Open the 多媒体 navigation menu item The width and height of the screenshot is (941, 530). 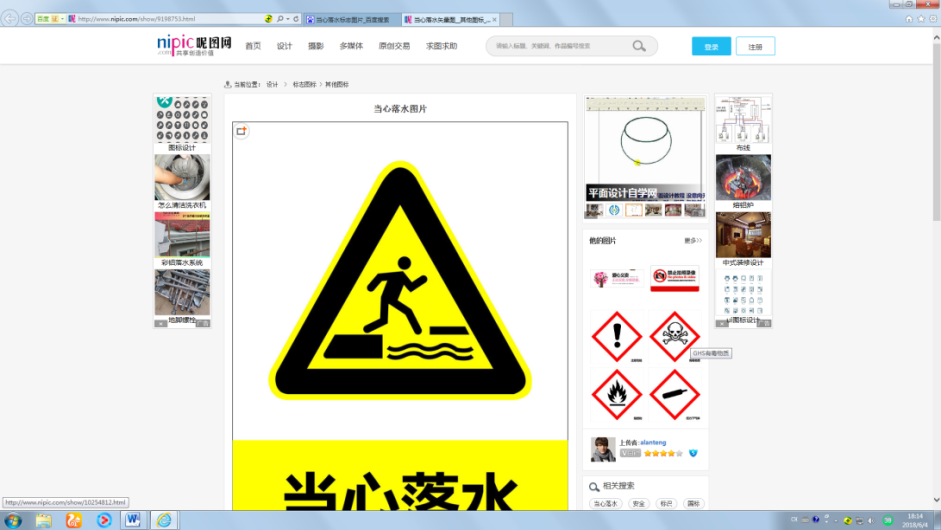[351, 46]
